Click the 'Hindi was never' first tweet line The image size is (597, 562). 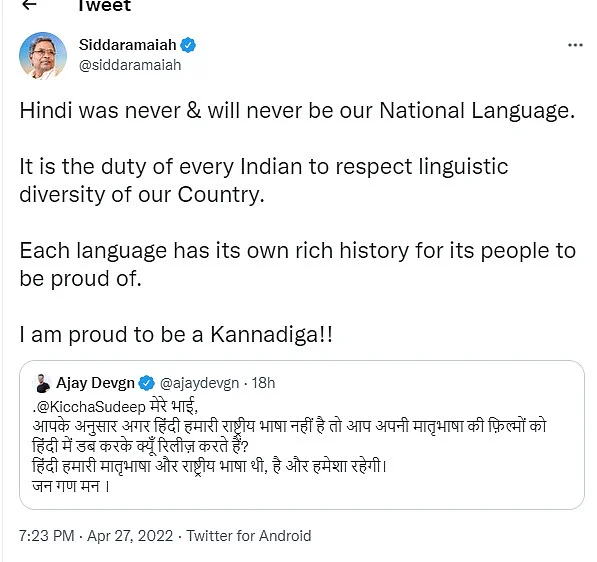(x=297, y=111)
